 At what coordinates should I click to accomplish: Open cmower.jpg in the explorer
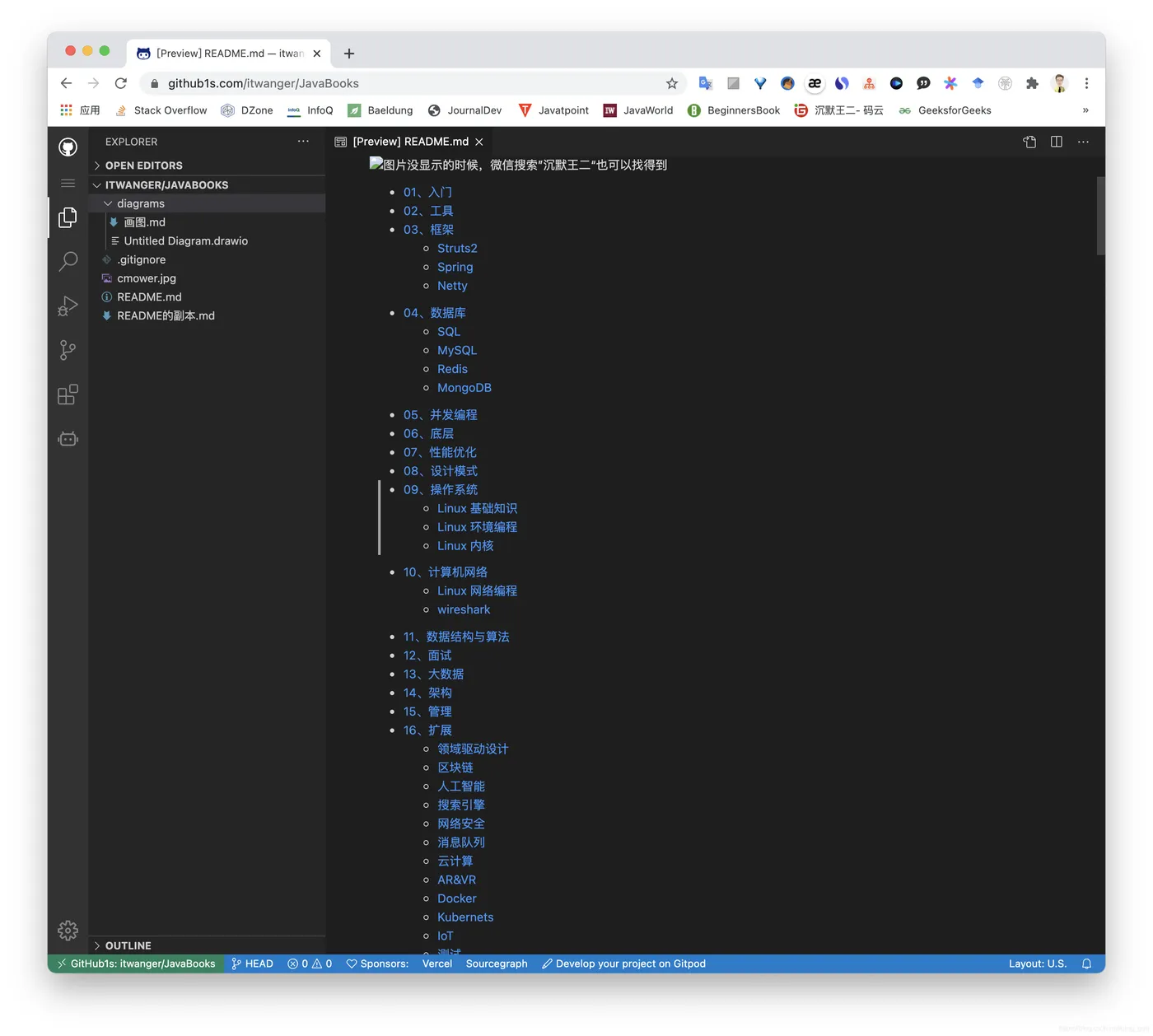coord(207,278)
